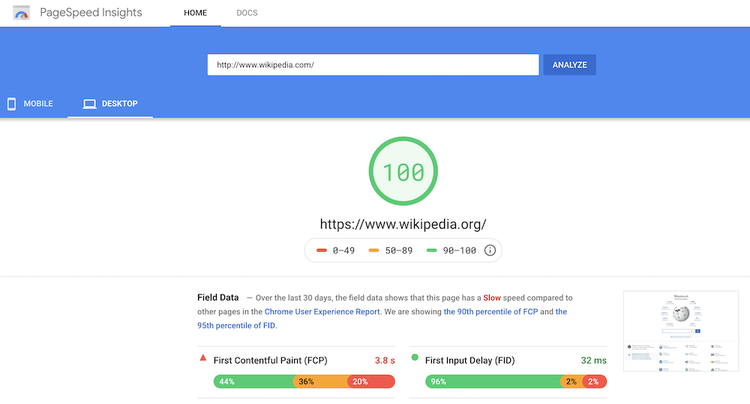The image size is (750, 404).
Task: Open the DOCS tab
Action: (x=247, y=13)
